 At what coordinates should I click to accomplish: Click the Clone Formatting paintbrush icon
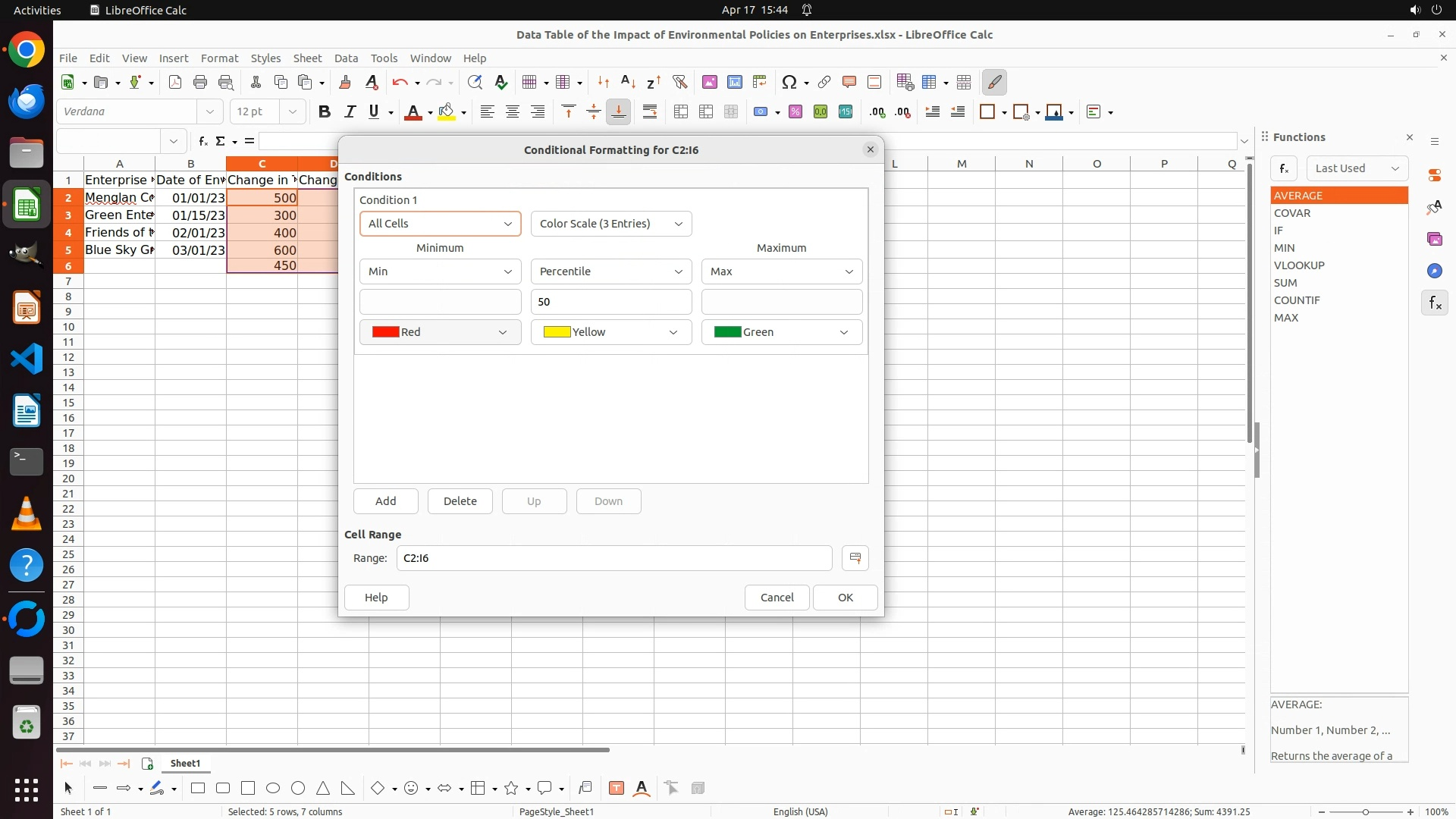tap(345, 83)
